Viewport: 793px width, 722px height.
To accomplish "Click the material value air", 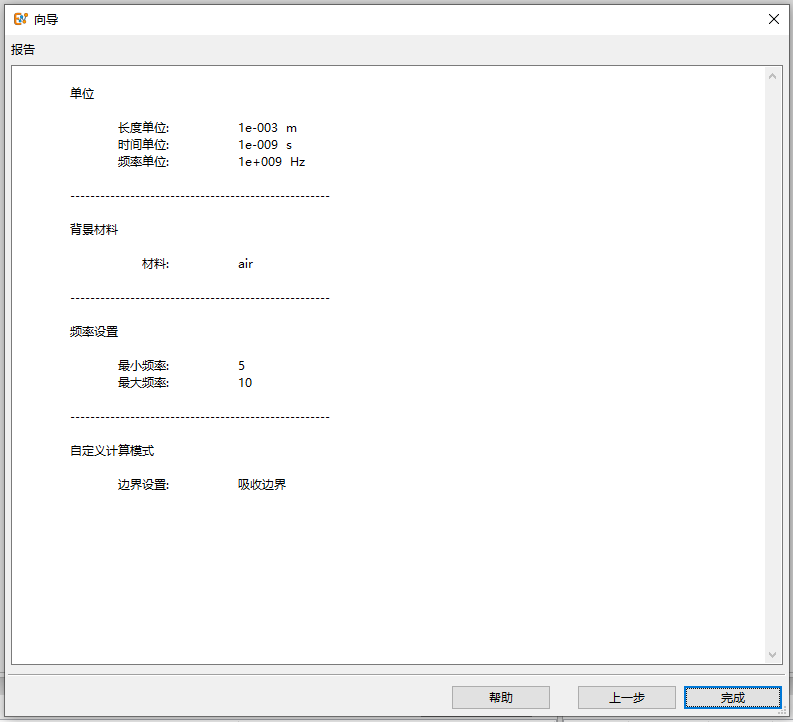I will (x=245, y=264).
